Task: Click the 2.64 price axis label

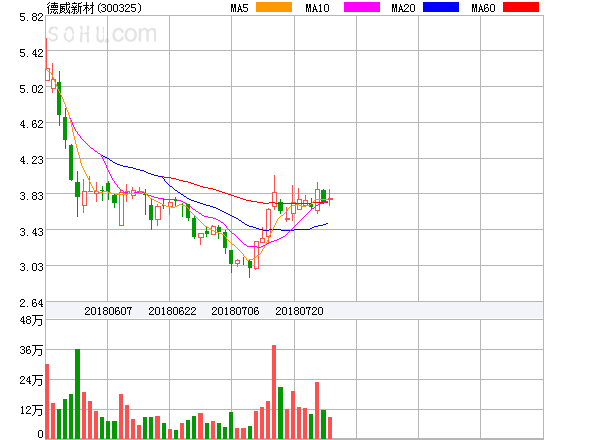Action: (x=31, y=303)
